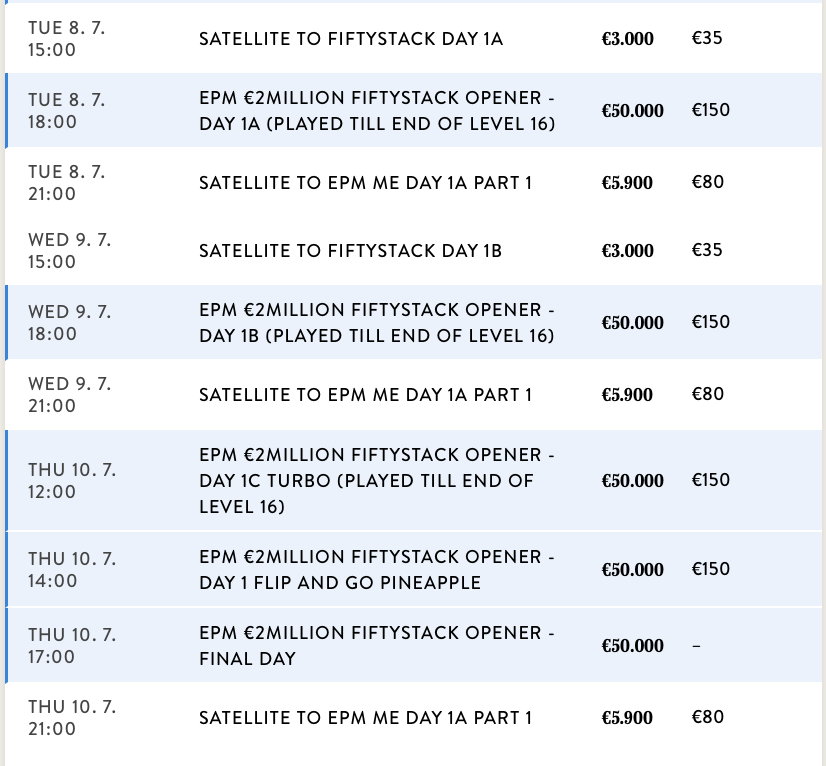Select the THU 10. 7. 12:00 date cell

click(72, 481)
